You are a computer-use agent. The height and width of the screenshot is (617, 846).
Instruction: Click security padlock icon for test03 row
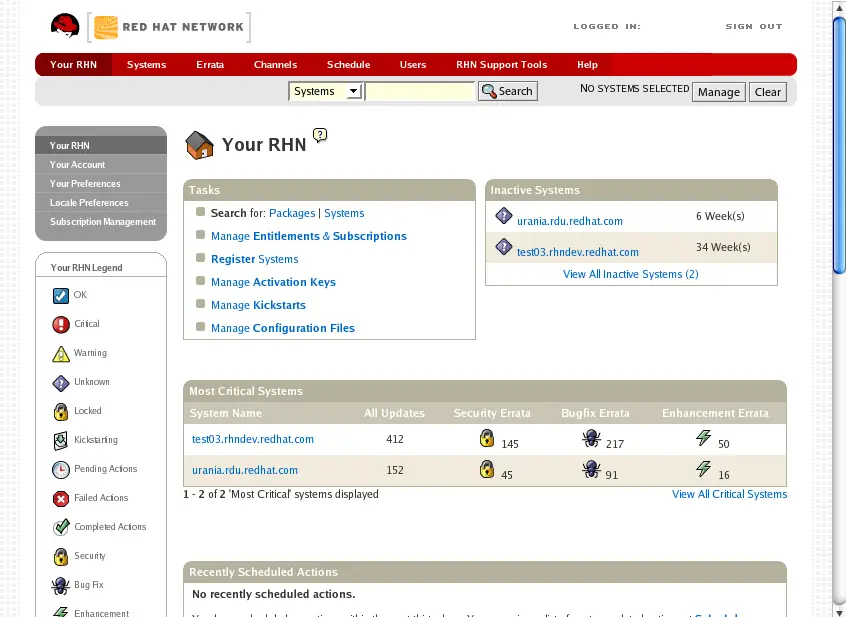(487, 438)
